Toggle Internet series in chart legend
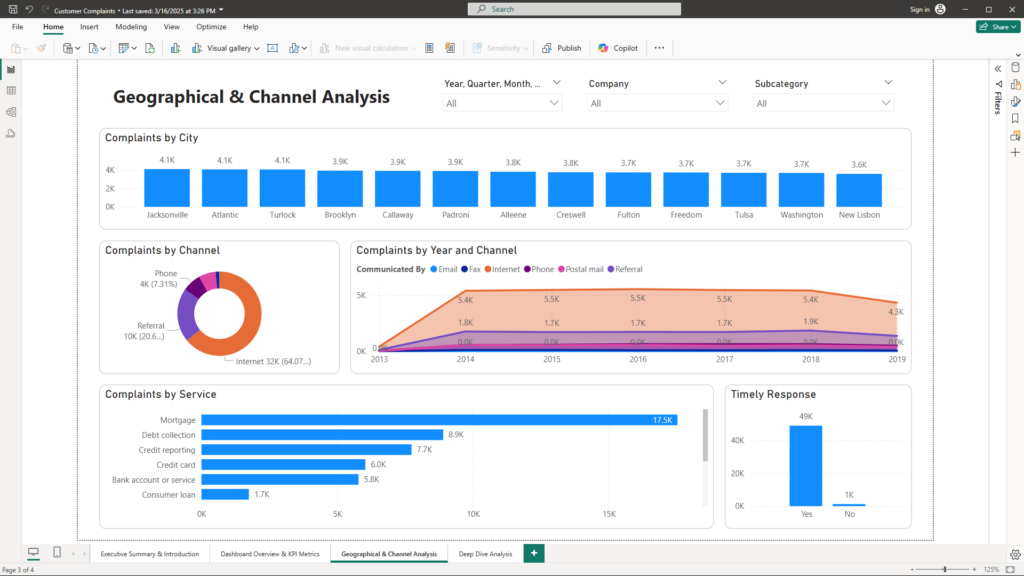The width and height of the screenshot is (1024, 576). tap(503, 269)
